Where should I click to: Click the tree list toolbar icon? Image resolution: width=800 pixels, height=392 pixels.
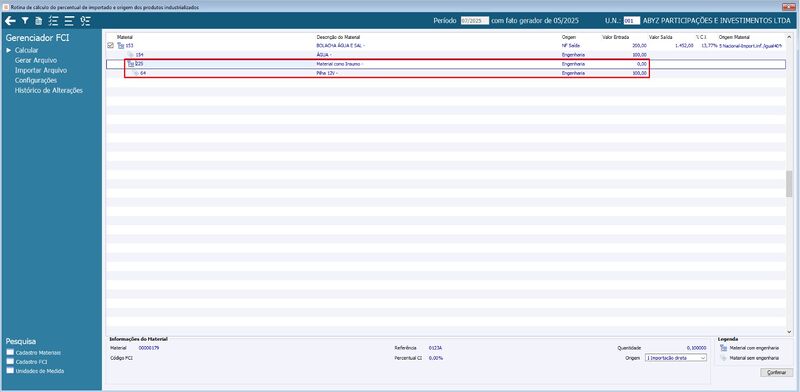click(85, 21)
